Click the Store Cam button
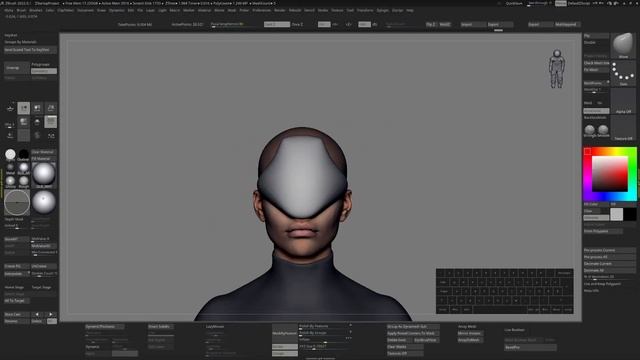 pos(17,314)
